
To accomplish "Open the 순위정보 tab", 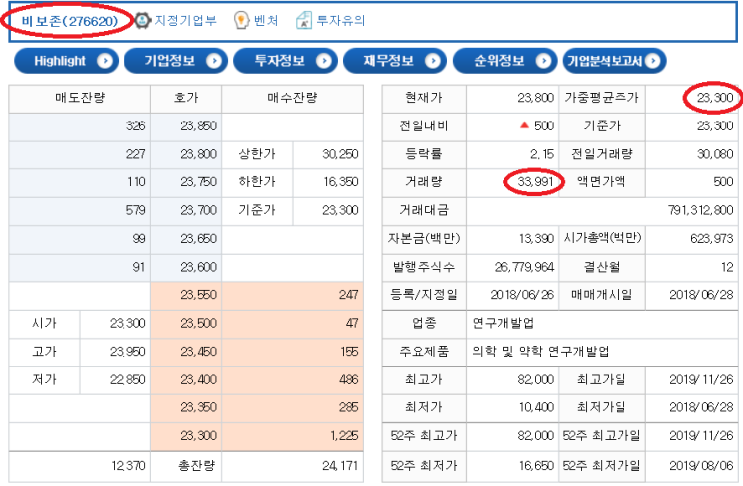I will click(505, 61).
